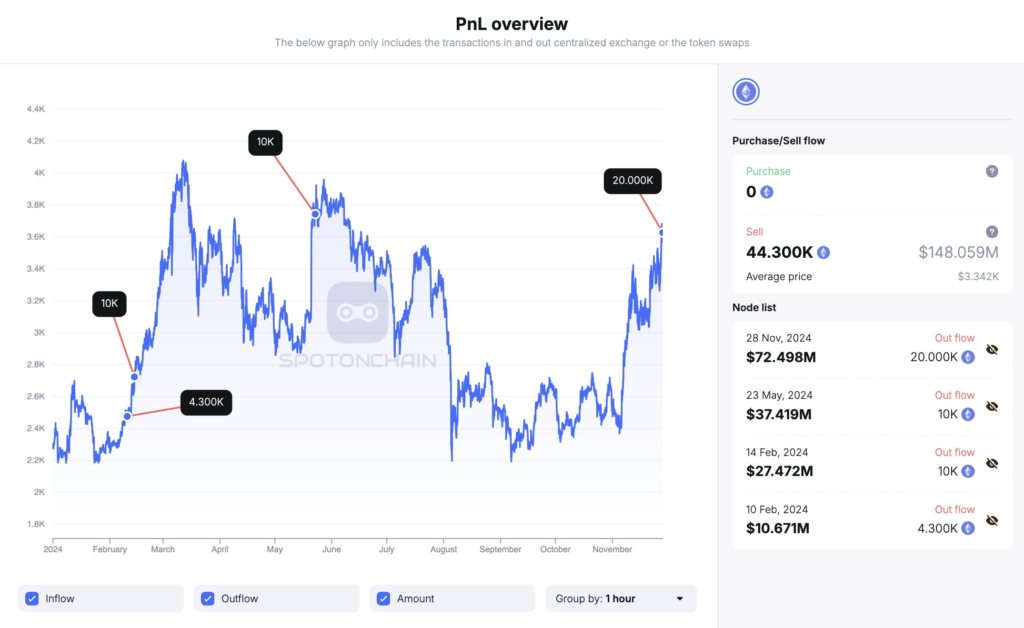Click the Ethereum icon next to Purchase 0
Image resolution: width=1024 pixels, height=628 pixels.
pyautogui.click(x=767, y=192)
